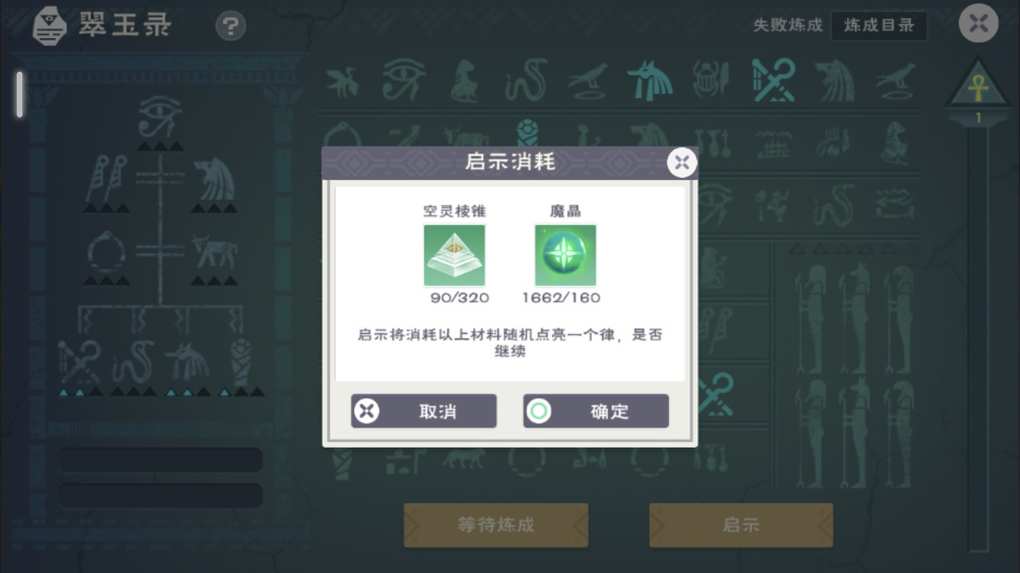Click the 启示 button at bottom
This screenshot has width=1020, height=573.
741,525
